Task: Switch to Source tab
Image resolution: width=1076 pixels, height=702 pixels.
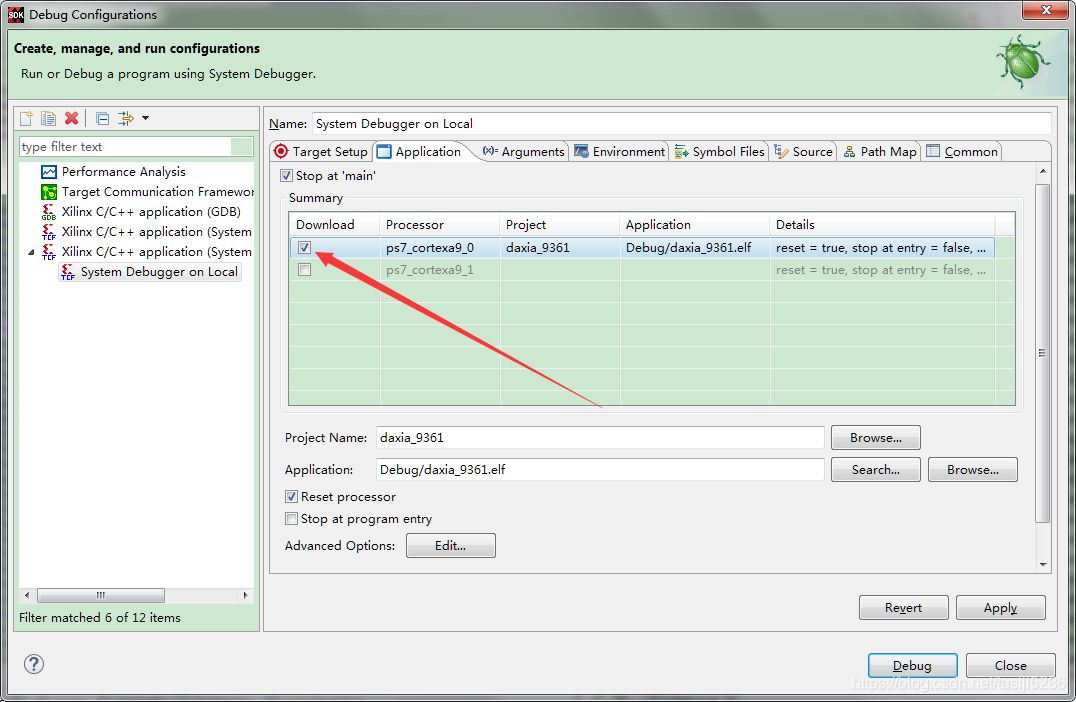Action: (804, 151)
